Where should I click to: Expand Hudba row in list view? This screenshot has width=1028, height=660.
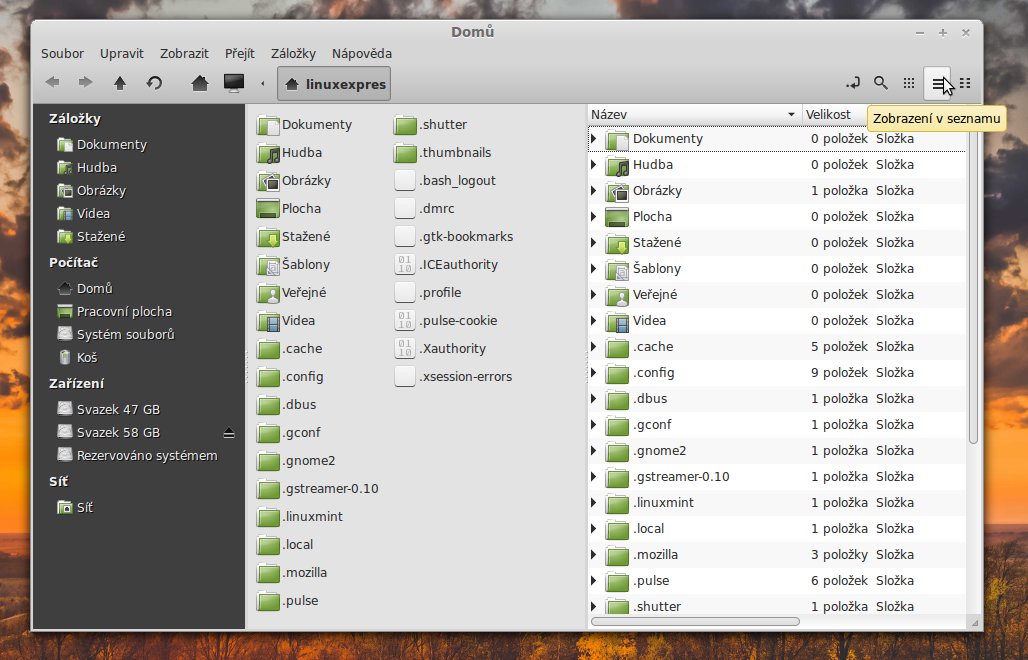[594, 165]
